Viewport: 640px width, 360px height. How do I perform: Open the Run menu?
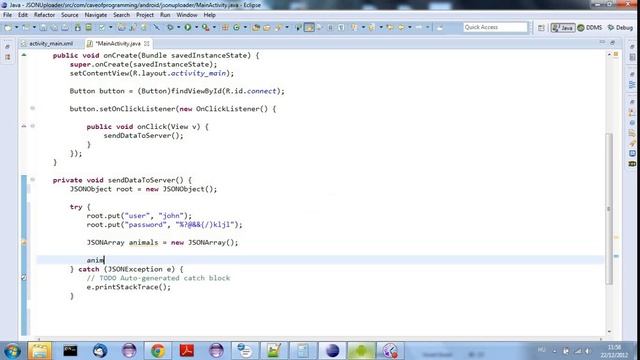click(x=165, y=15)
